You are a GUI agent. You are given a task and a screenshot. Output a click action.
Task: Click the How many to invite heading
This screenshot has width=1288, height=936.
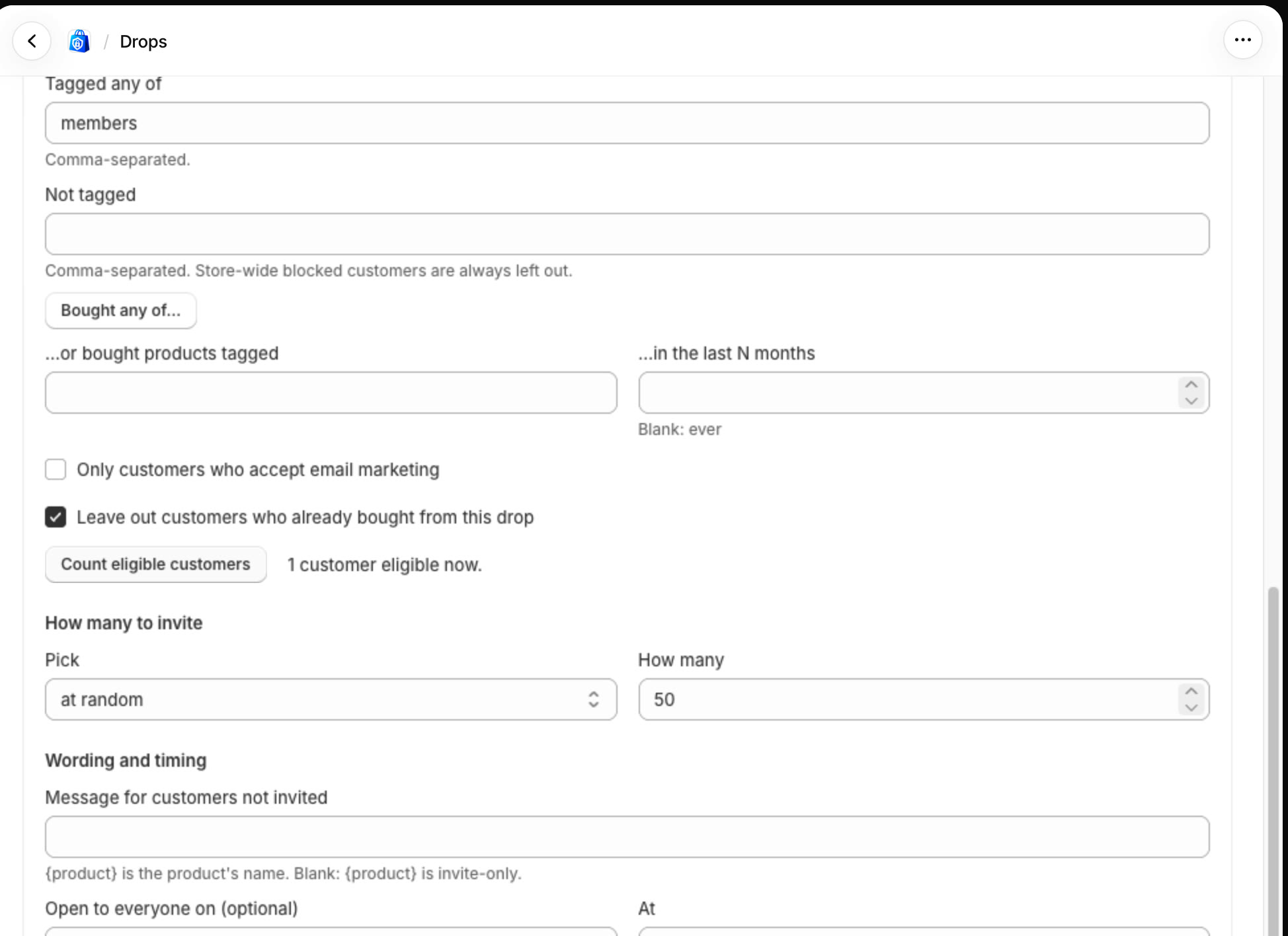click(x=124, y=623)
